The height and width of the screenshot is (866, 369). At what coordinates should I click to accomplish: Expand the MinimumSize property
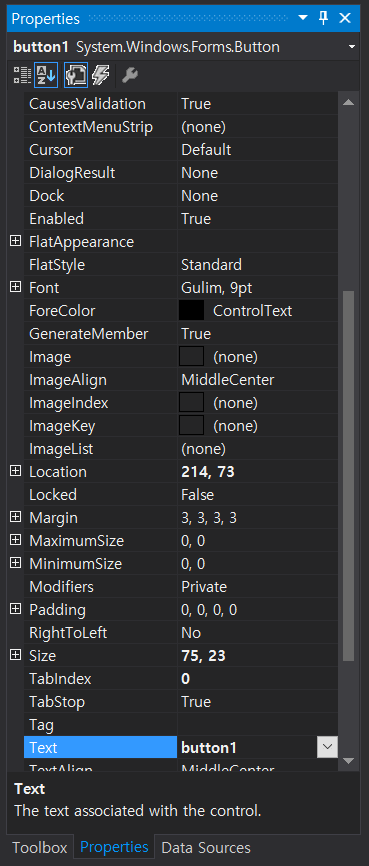(x=15, y=563)
